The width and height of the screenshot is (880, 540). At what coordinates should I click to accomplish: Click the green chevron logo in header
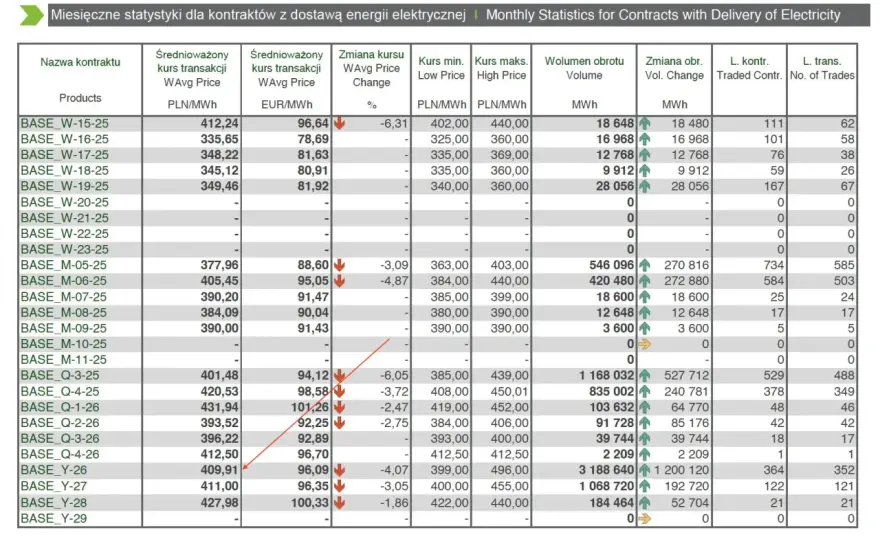pos(31,15)
